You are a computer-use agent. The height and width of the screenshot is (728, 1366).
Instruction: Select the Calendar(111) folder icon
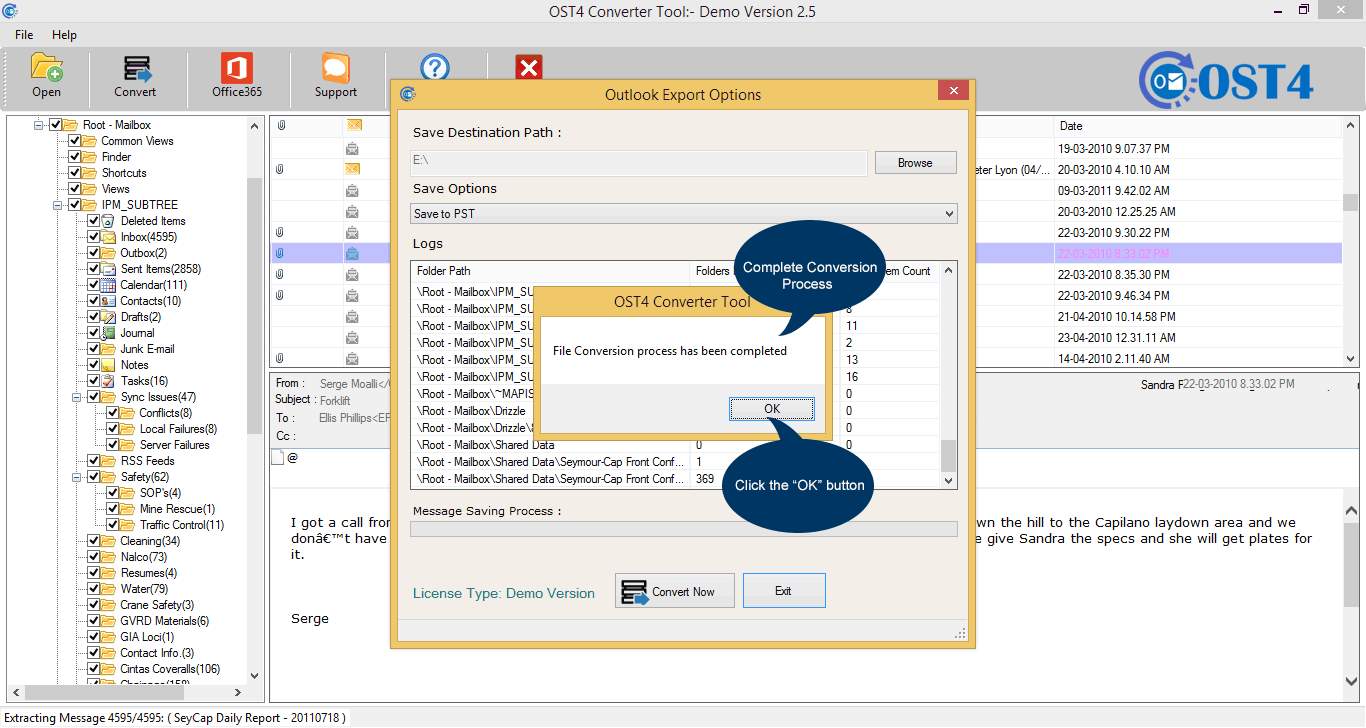coord(108,285)
